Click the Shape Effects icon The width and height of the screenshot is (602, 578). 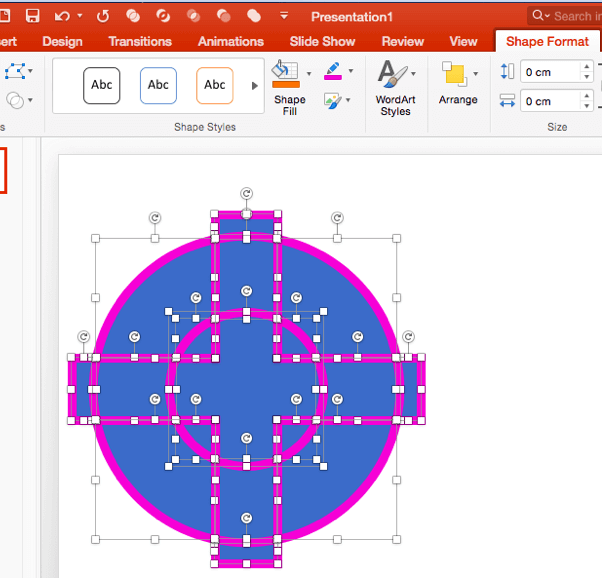pyautogui.click(x=333, y=100)
